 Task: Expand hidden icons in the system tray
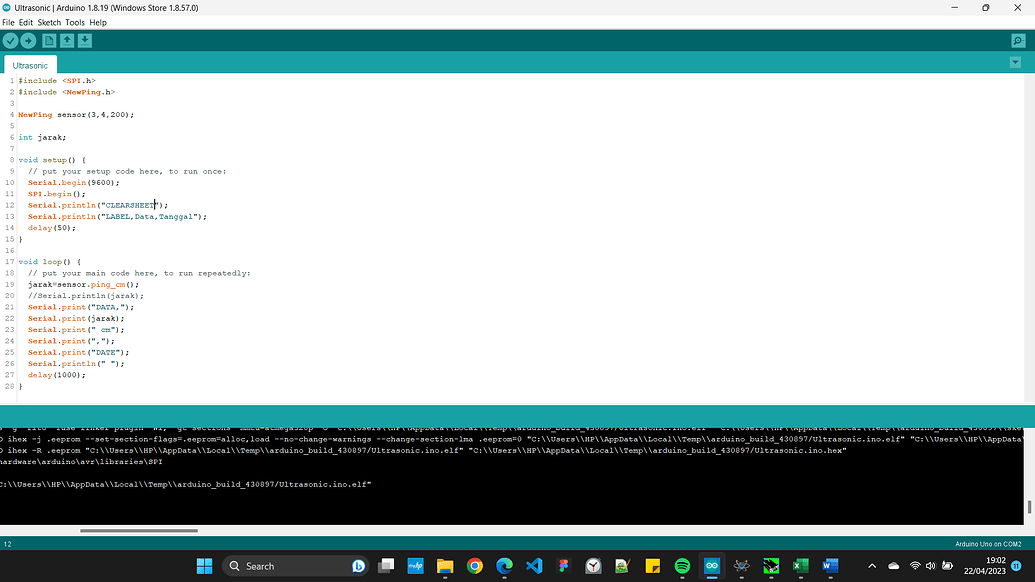click(871, 565)
